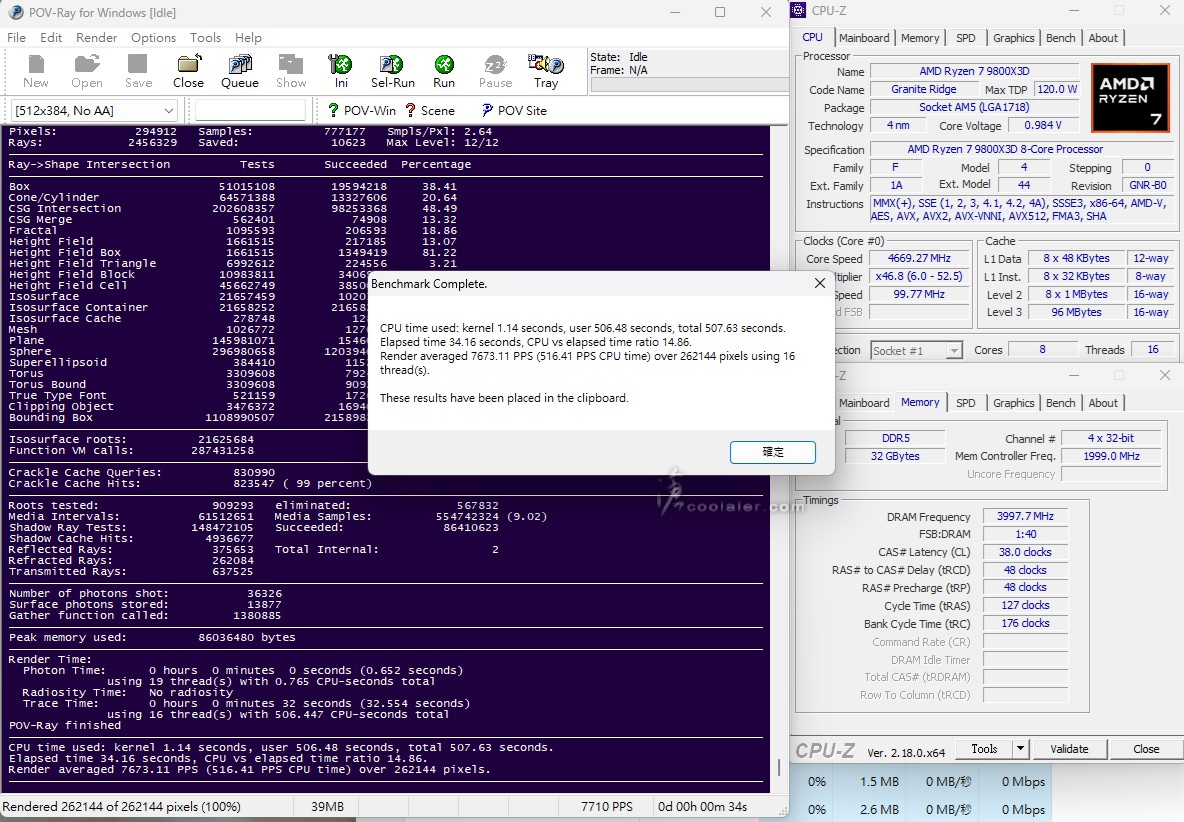The width and height of the screenshot is (1184, 822).
Task: Click the Validate button in CPU-Z
Action: pos(1069,749)
